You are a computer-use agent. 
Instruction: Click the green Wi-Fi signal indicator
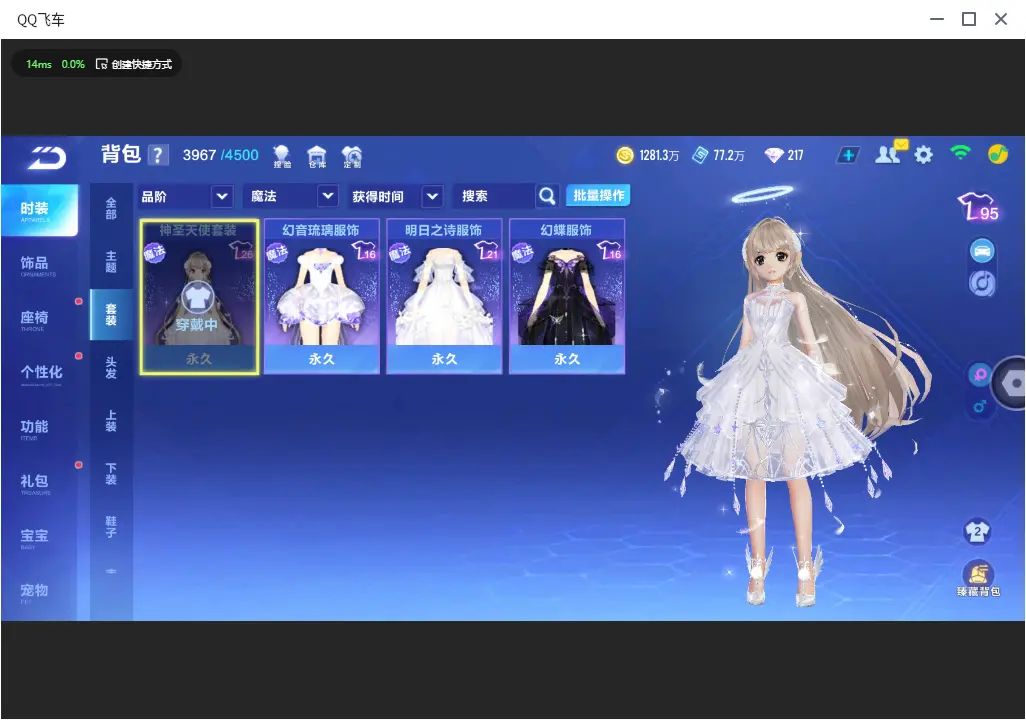(x=960, y=153)
